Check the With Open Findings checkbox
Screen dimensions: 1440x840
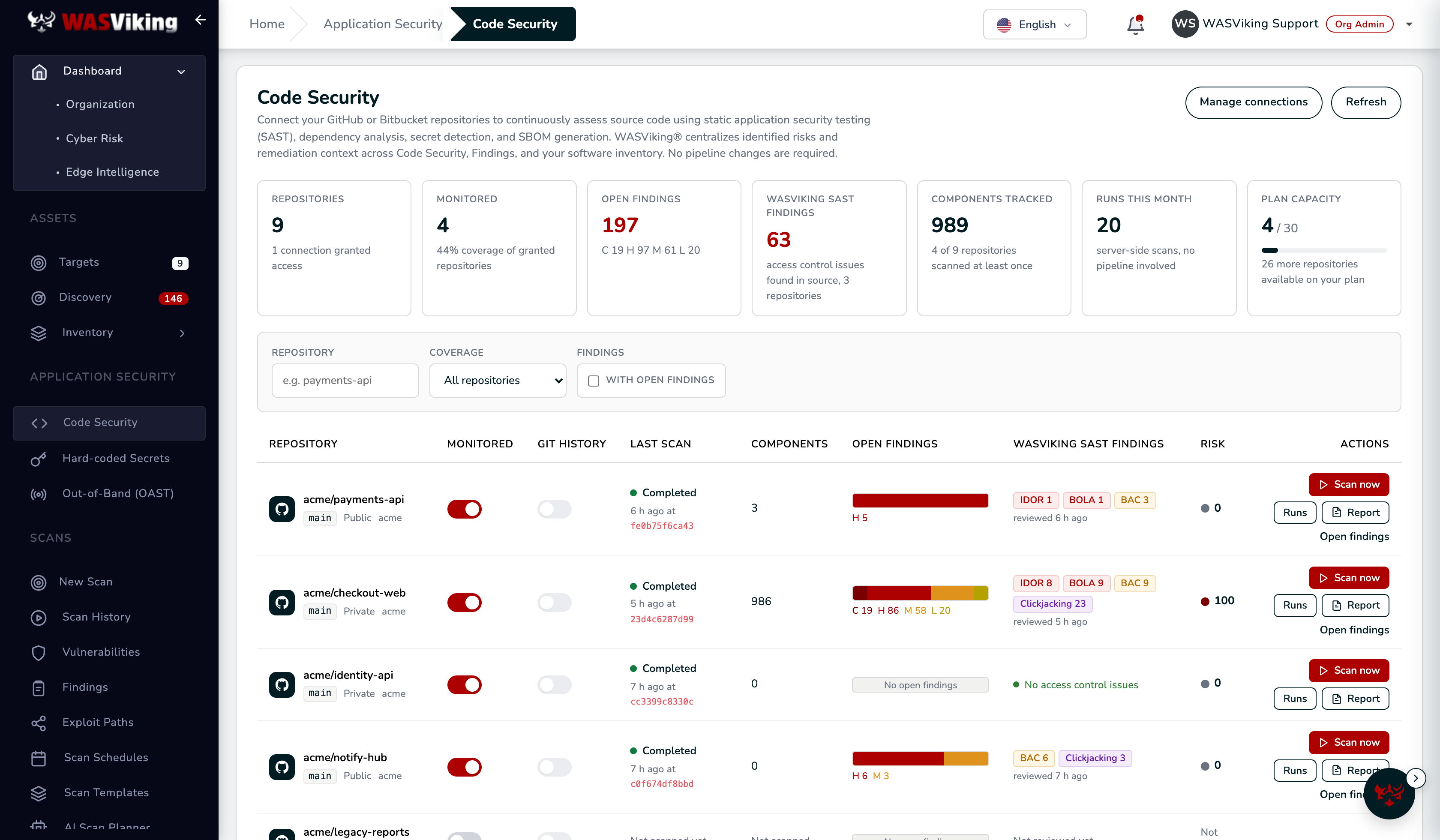coord(593,381)
